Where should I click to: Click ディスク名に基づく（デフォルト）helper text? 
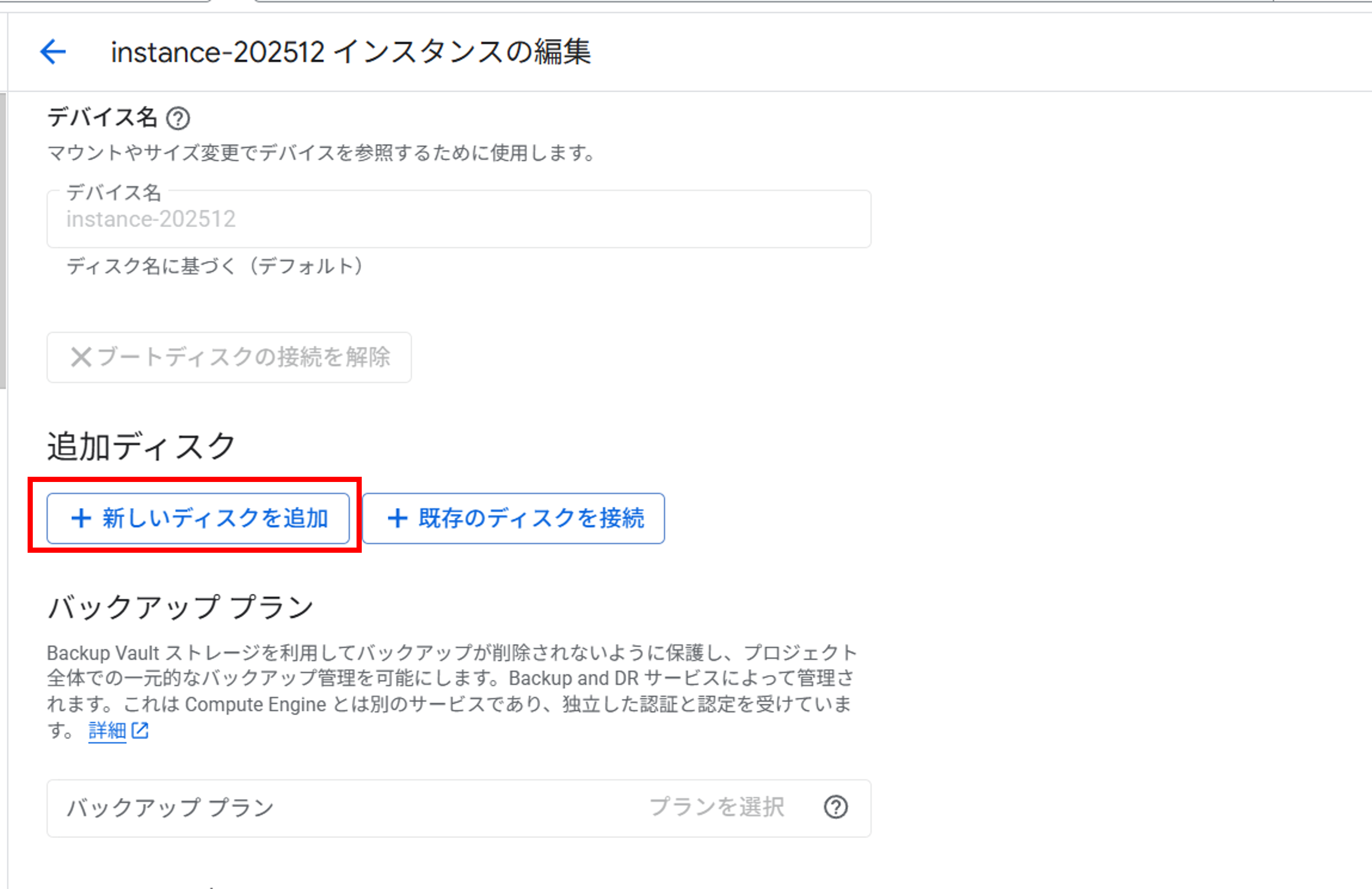(215, 266)
